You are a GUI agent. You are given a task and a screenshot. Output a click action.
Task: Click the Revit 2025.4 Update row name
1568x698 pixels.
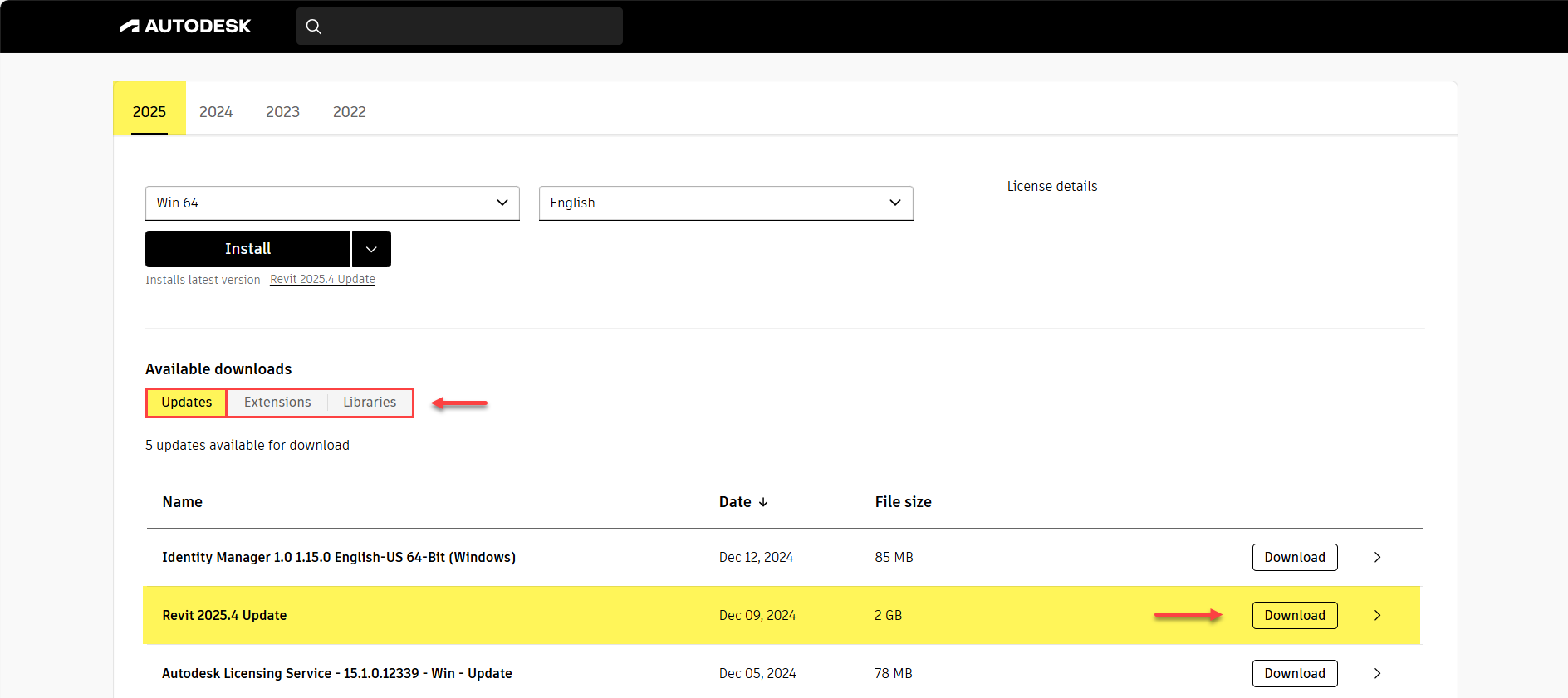(x=224, y=616)
